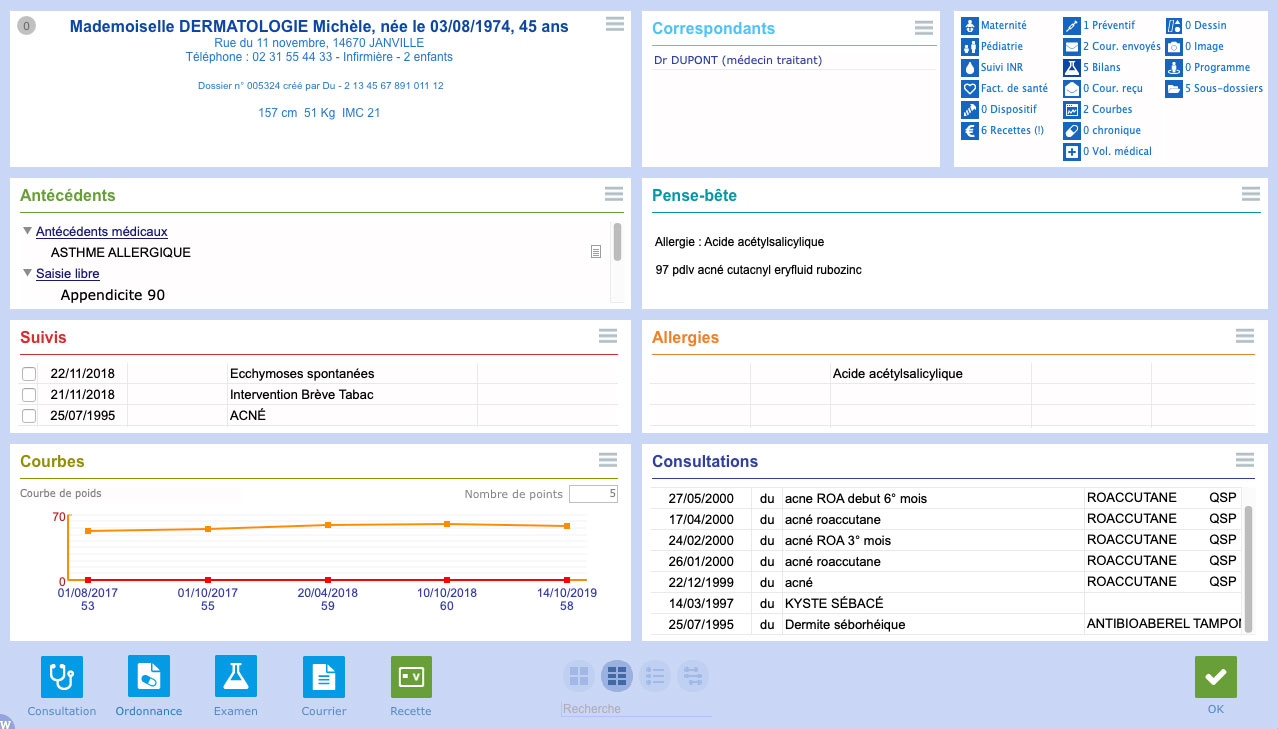Check the Ecchymoses spontanées follow-up box

tap(29, 374)
